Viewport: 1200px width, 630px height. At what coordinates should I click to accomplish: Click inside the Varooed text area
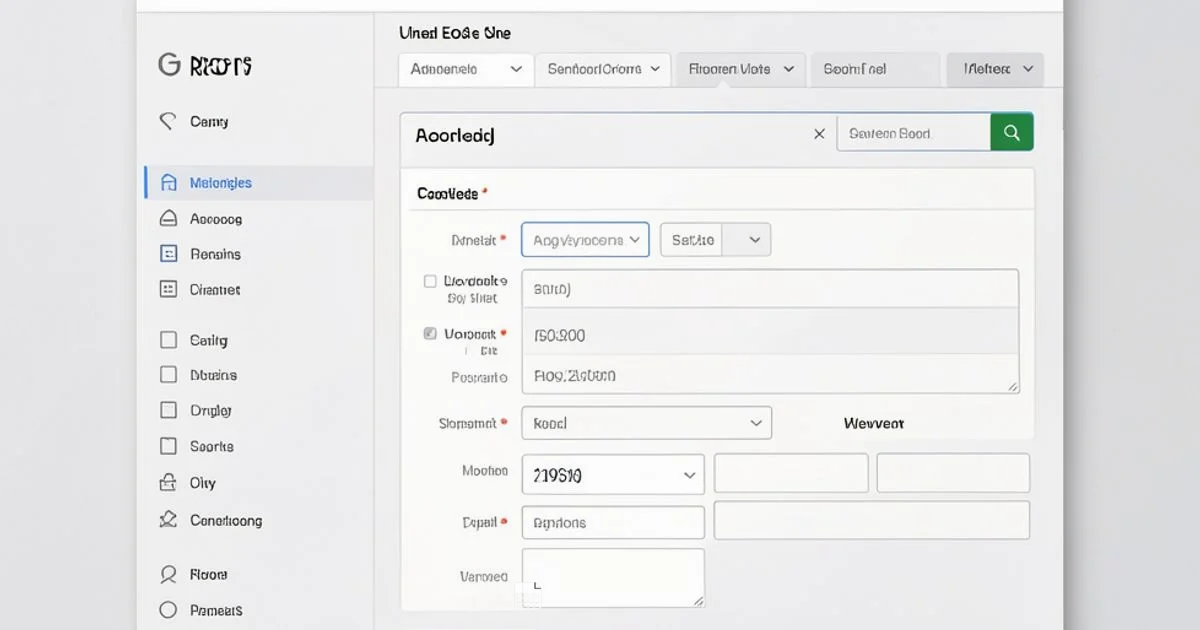click(x=612, y=577)
